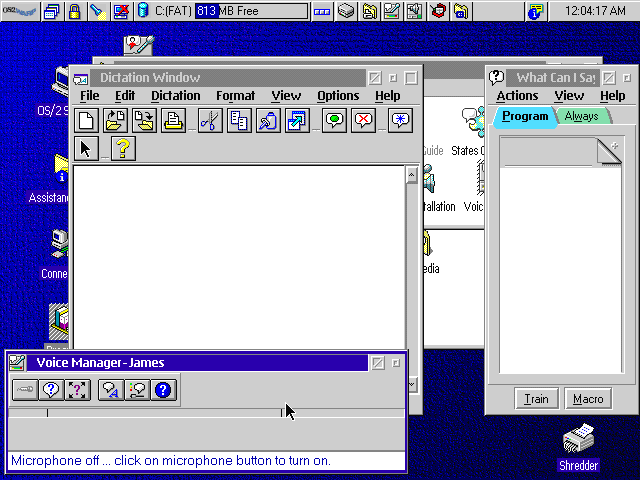Click the Print icon in Dictation toolbar

[173, 121]
